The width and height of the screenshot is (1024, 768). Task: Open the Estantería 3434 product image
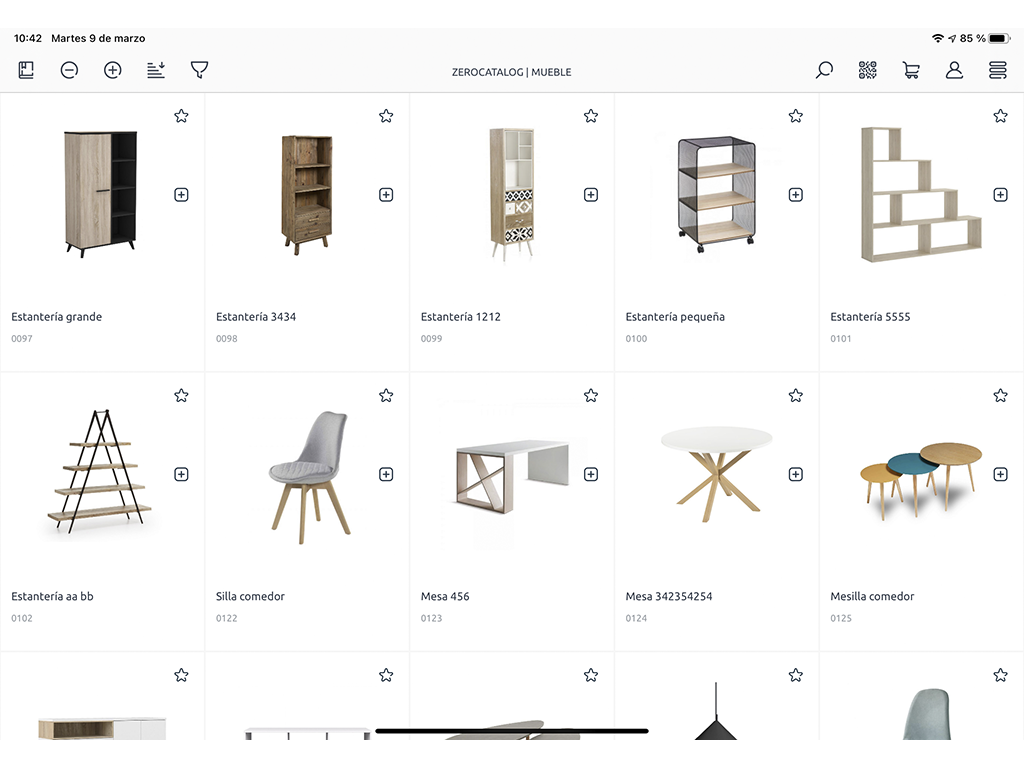click(x=307, y=194)
